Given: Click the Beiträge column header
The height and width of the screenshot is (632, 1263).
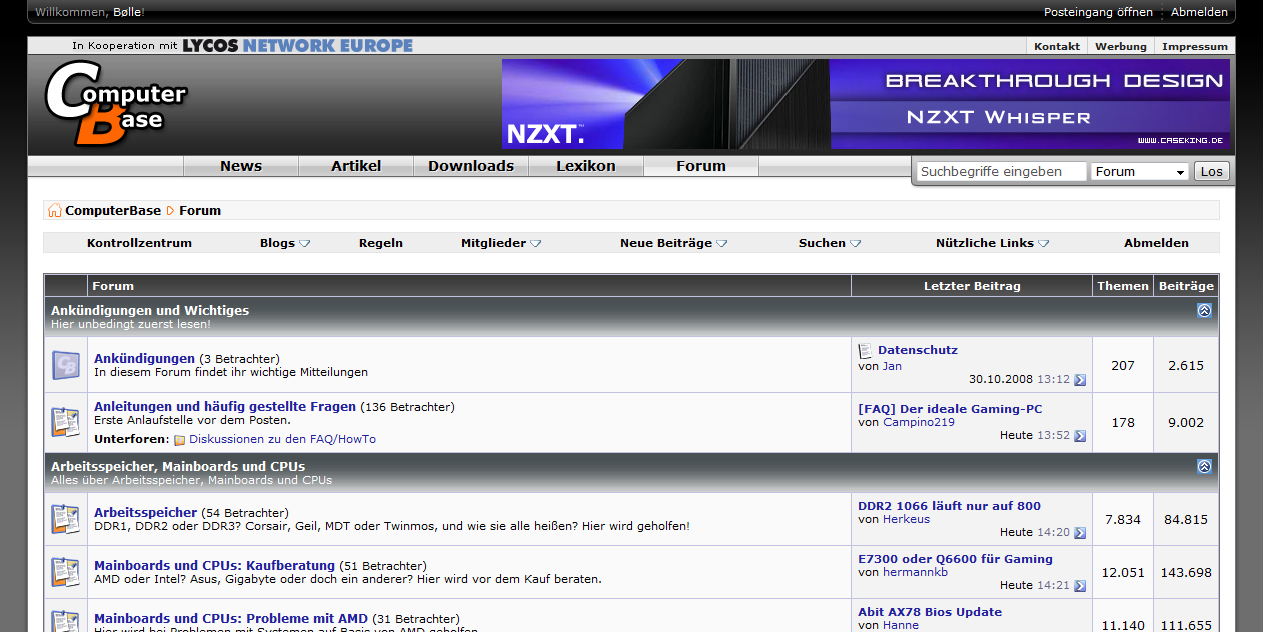Looking at the screenshot, I should coord(1186,286).
